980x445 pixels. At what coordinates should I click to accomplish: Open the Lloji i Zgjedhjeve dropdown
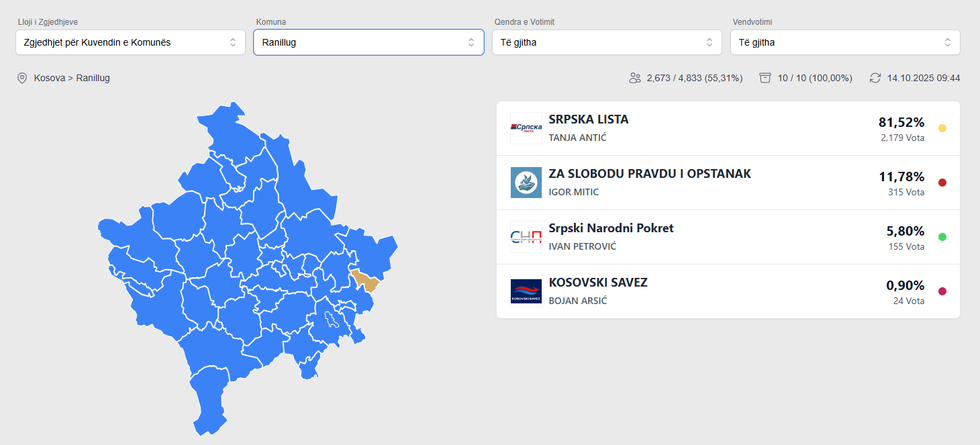click(x=130, y=42)
